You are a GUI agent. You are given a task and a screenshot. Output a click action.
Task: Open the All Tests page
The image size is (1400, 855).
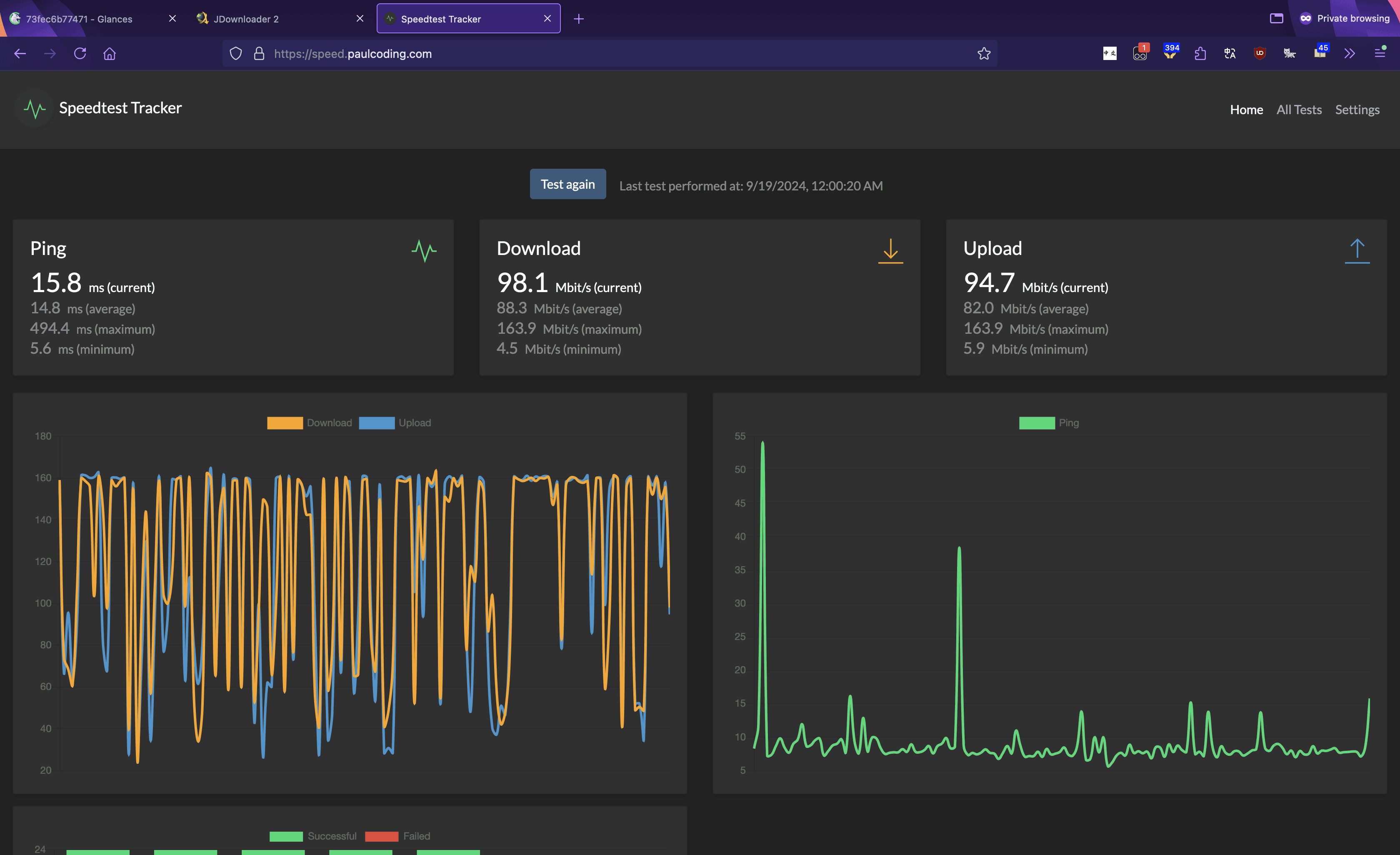(1299, 110)
